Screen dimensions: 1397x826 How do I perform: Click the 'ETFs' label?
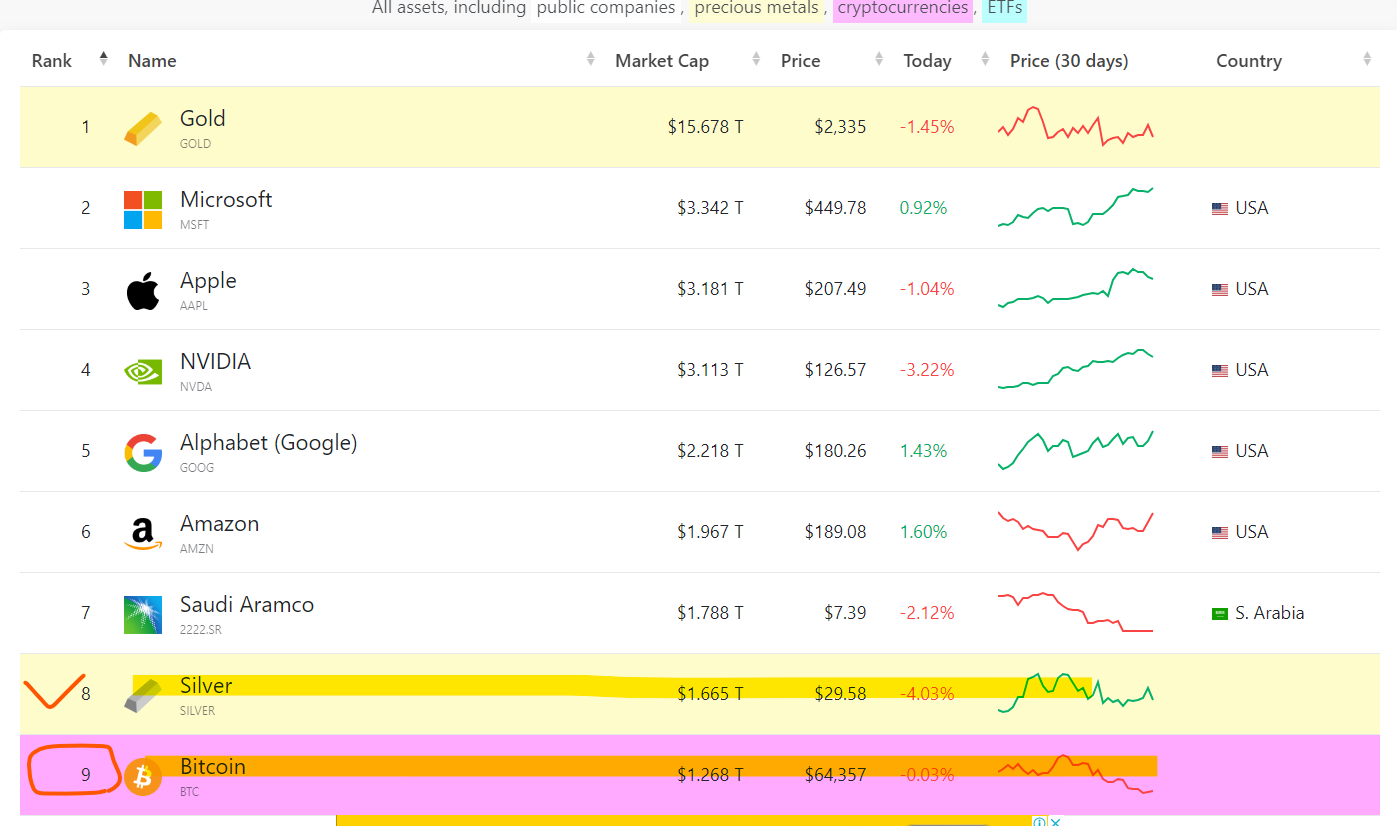[x=1005, y=9]
